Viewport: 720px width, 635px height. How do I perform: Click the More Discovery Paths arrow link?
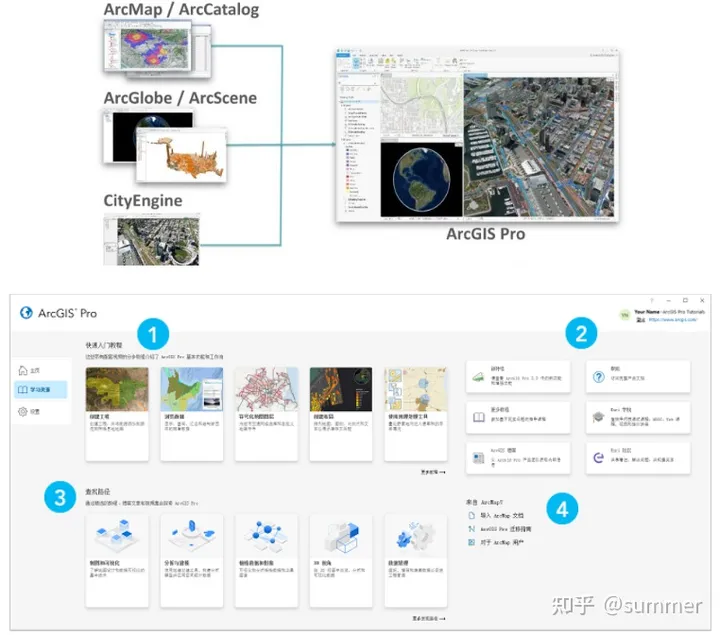[x=428, y=619]
